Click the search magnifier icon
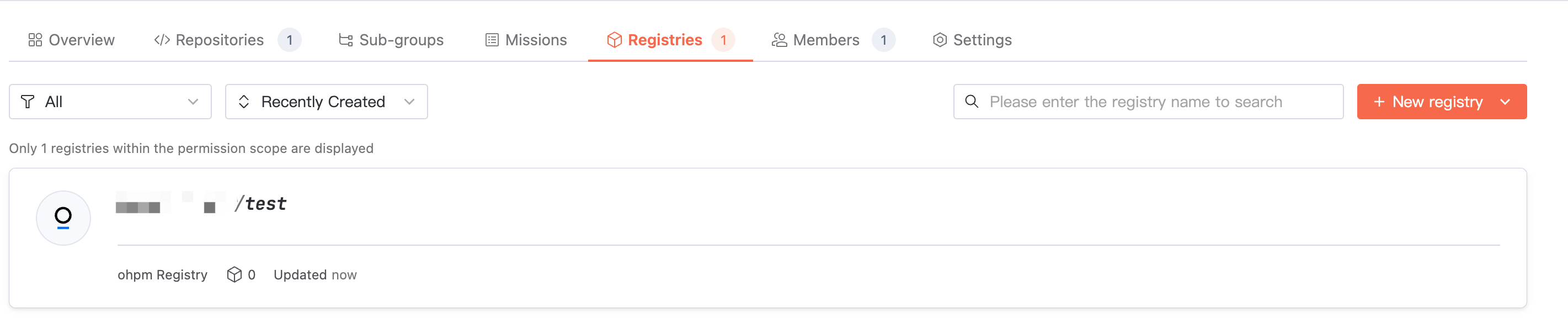The height and width of the screenshot is (328, 1568). [972, 102]
